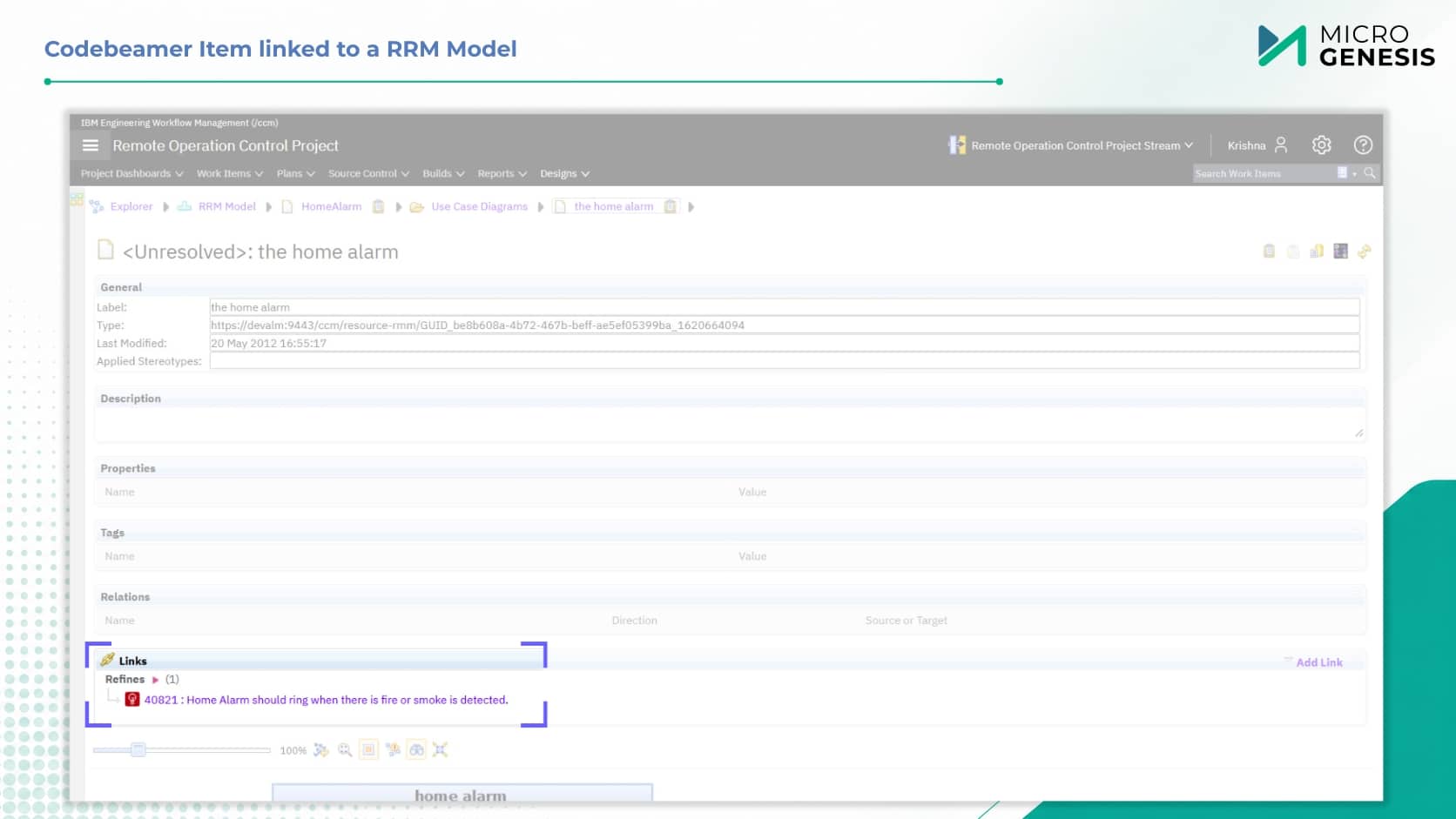This screenshot has height=819, width=1456.
Task: Click the yellow chain link icon in title toolbar
Action: point(1365,252)
